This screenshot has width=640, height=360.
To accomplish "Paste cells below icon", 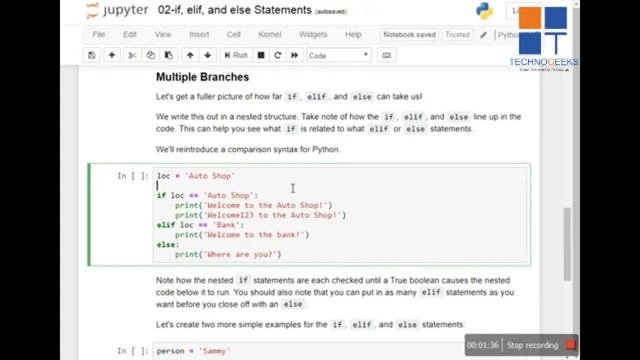I will [169, 55].
